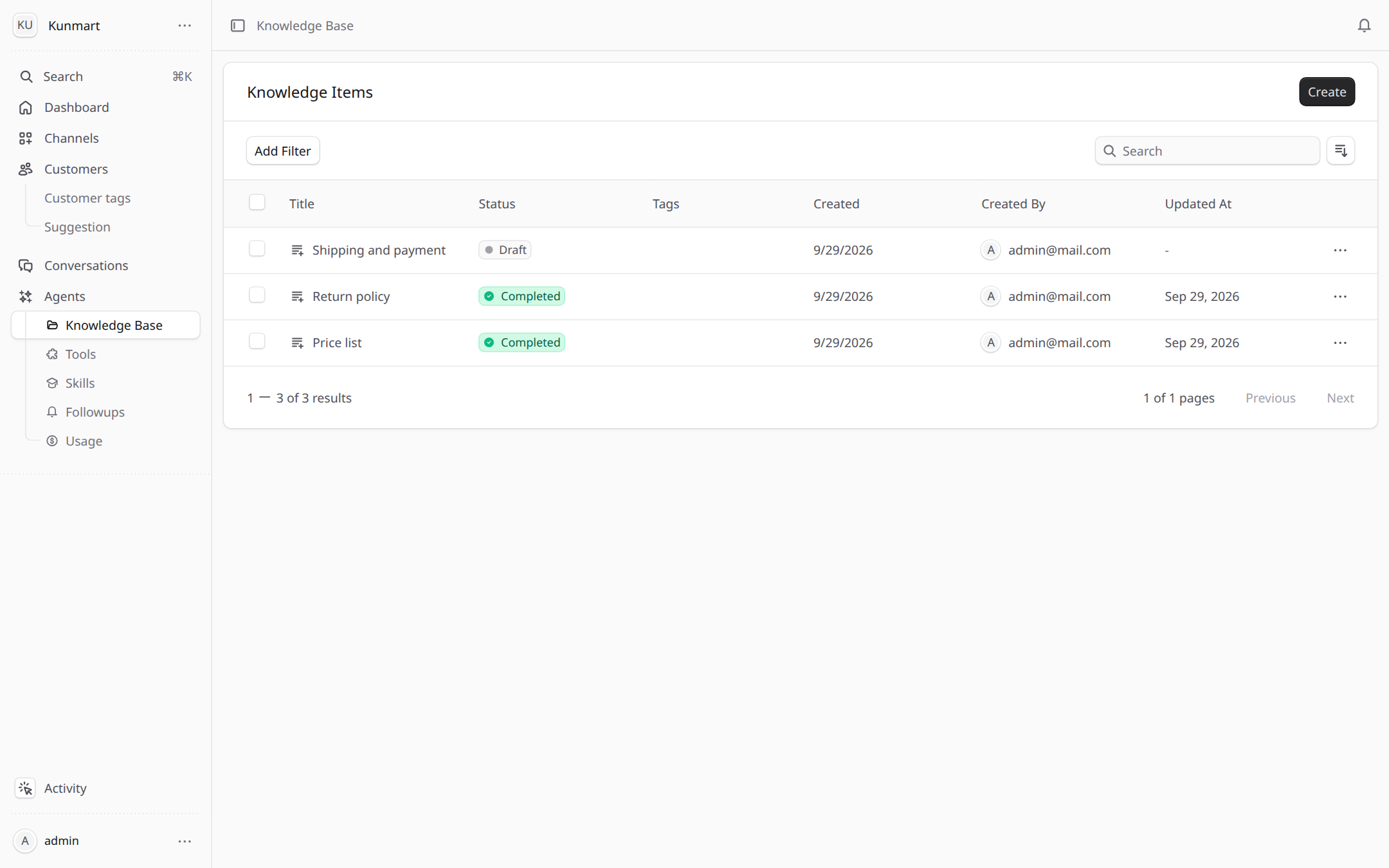Open Followups under Agents
The image size is (1389, 868).
[x=95, y=412]
